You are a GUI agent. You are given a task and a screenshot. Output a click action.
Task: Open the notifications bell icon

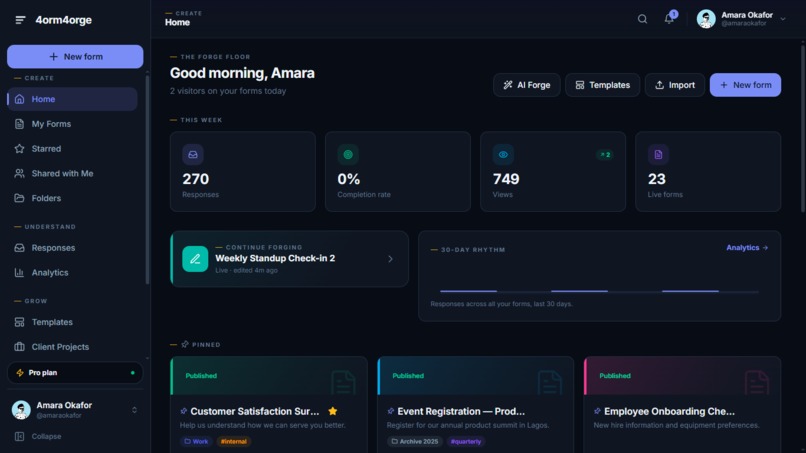click(x=669, y=19)
